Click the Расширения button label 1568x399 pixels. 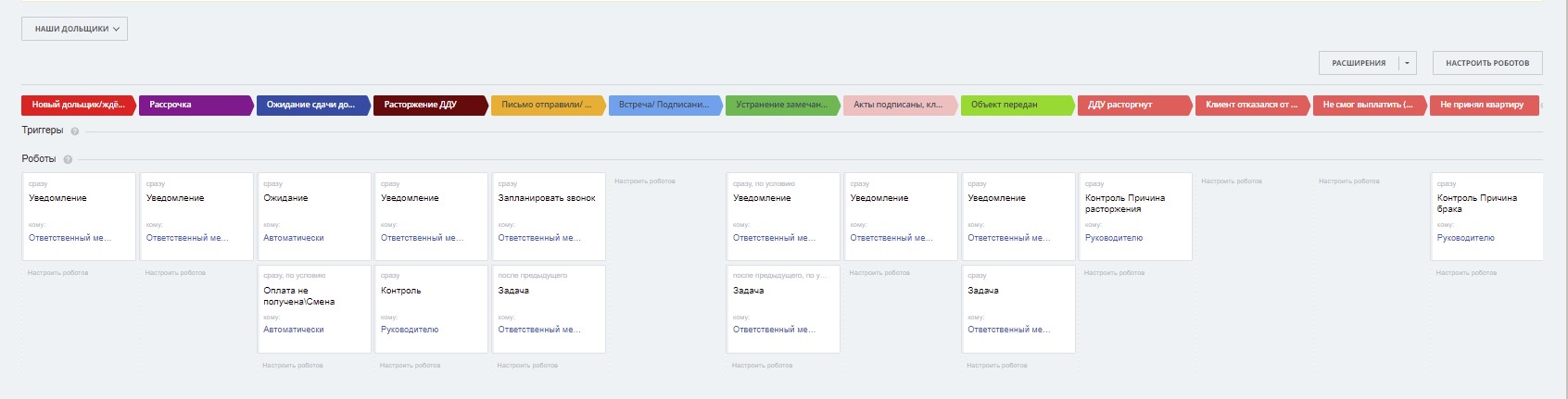(x=1359, y=63)
